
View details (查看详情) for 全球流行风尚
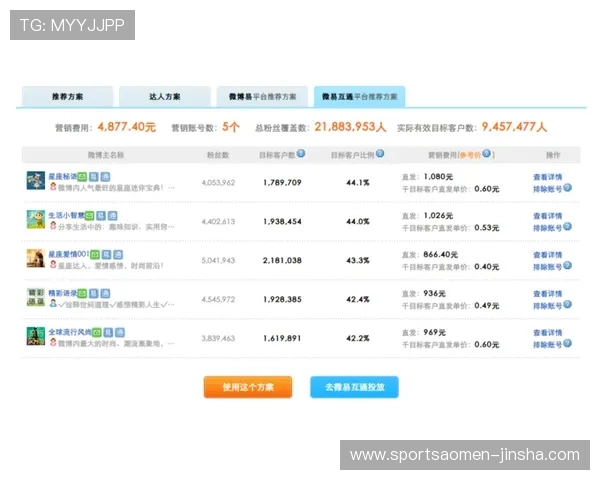tap(548, 333)
